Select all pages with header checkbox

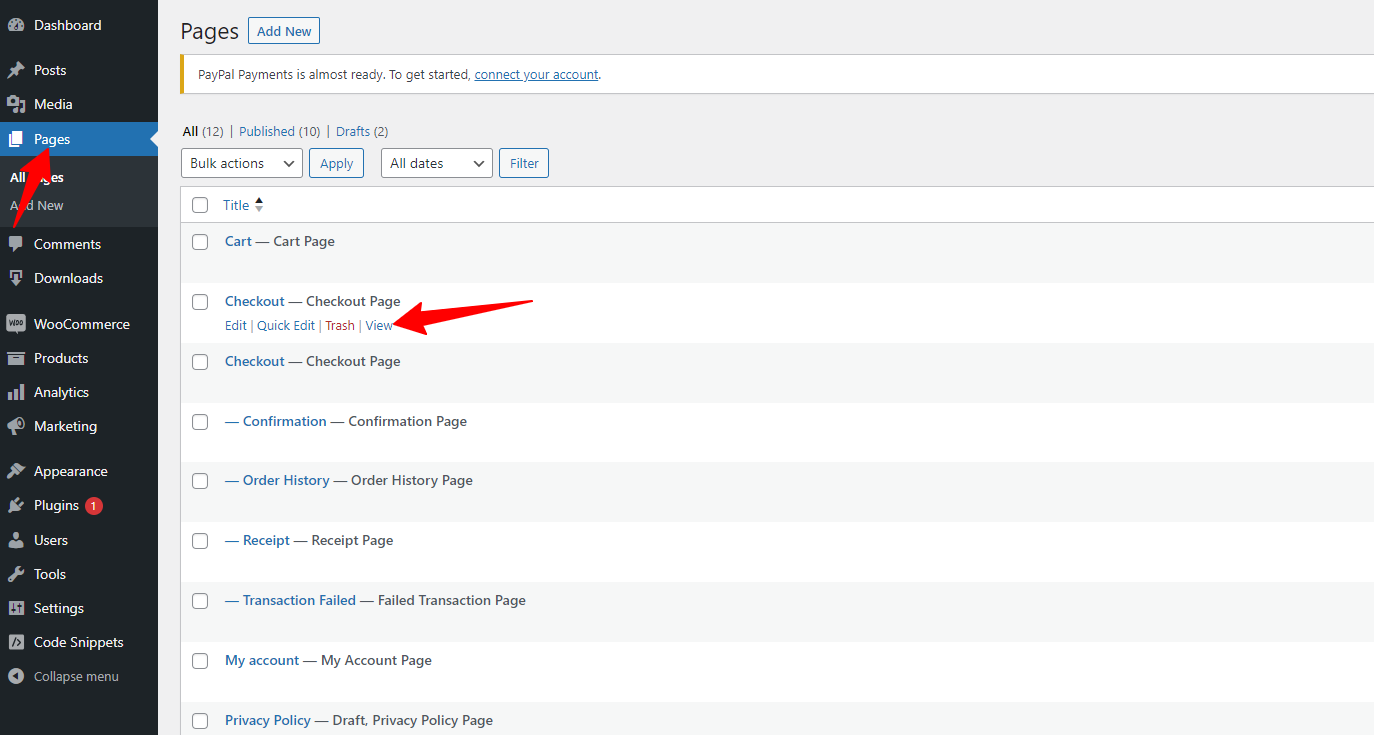200,205
